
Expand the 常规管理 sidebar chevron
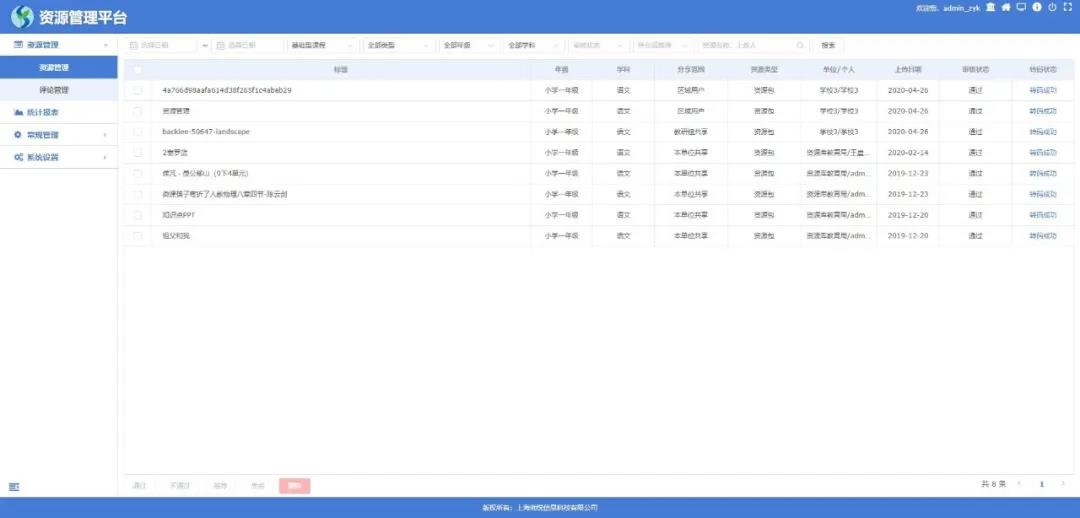(x=105, y=135)
